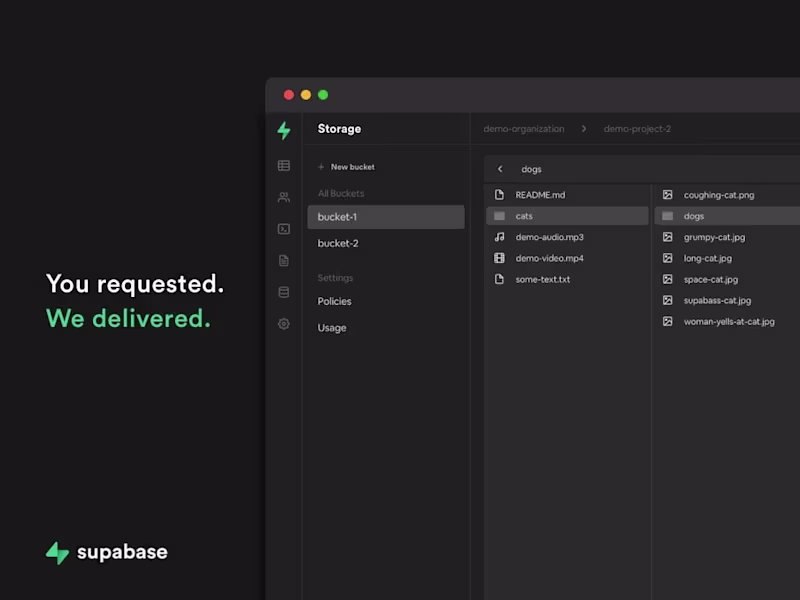Click the image icon for coughing-cat.png
The image size is (800, 600).
667,194
